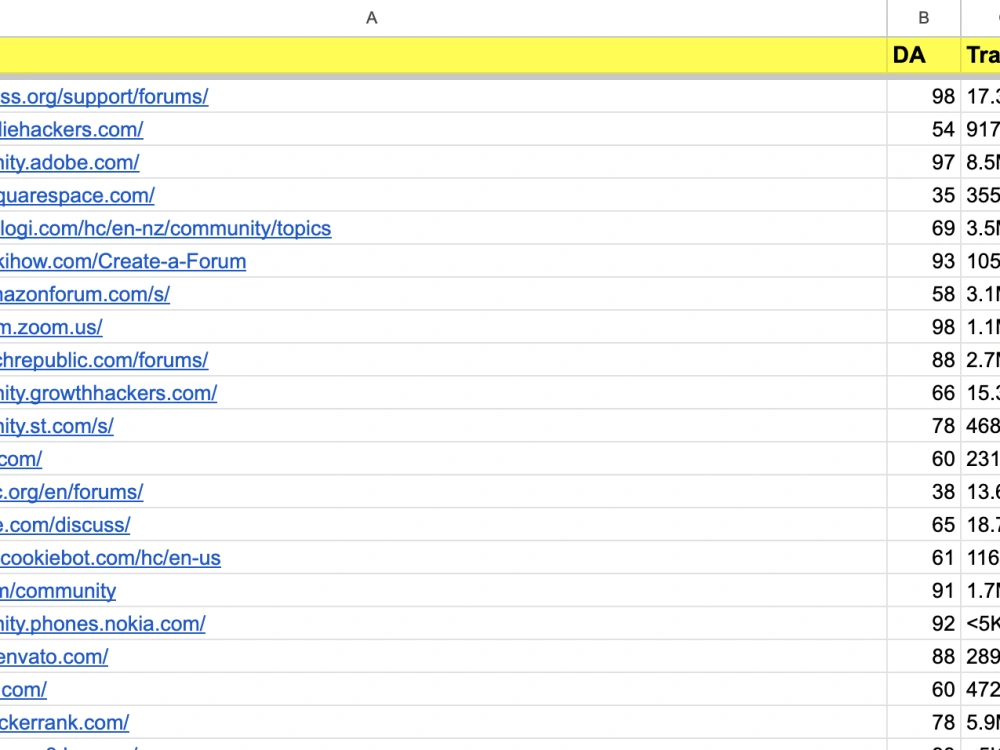Viewport: 1000px width, 750px height.
Task: Open the e.com/discuss/ link
Action: (x=65, y=525)
